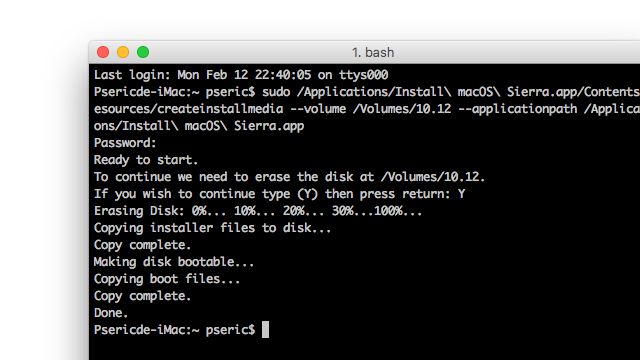Click the first 'Copy complete.' line
The width and height of the screenshot is (640, 360).
coord(142,245)
